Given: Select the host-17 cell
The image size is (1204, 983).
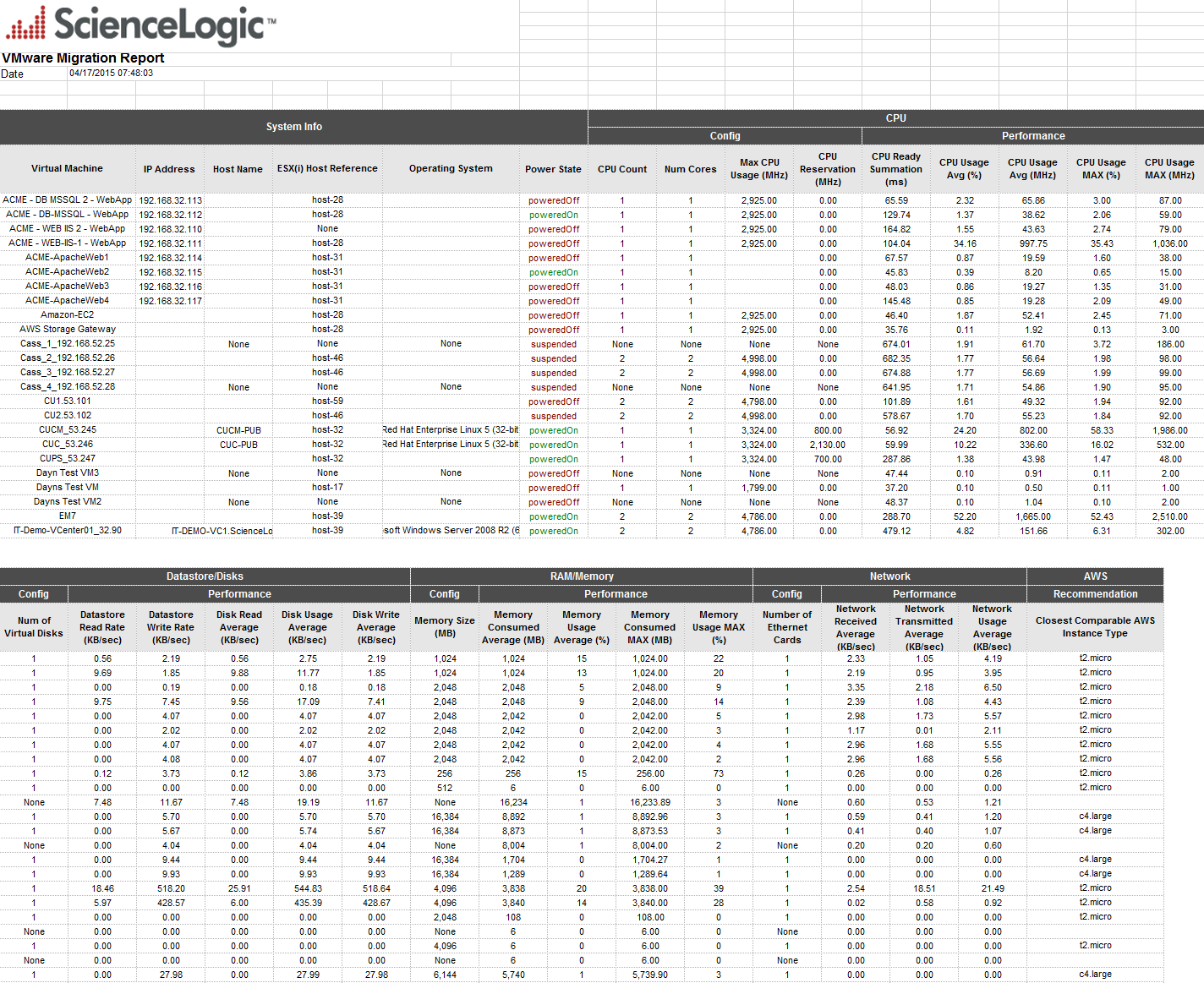Looking at the screenshot, I should point(327,488).
